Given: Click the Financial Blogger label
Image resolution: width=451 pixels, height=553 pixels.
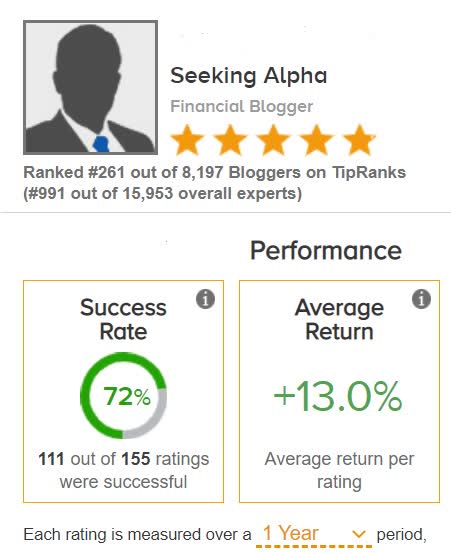Looking at the screenshot, I should tap(242, 107).
